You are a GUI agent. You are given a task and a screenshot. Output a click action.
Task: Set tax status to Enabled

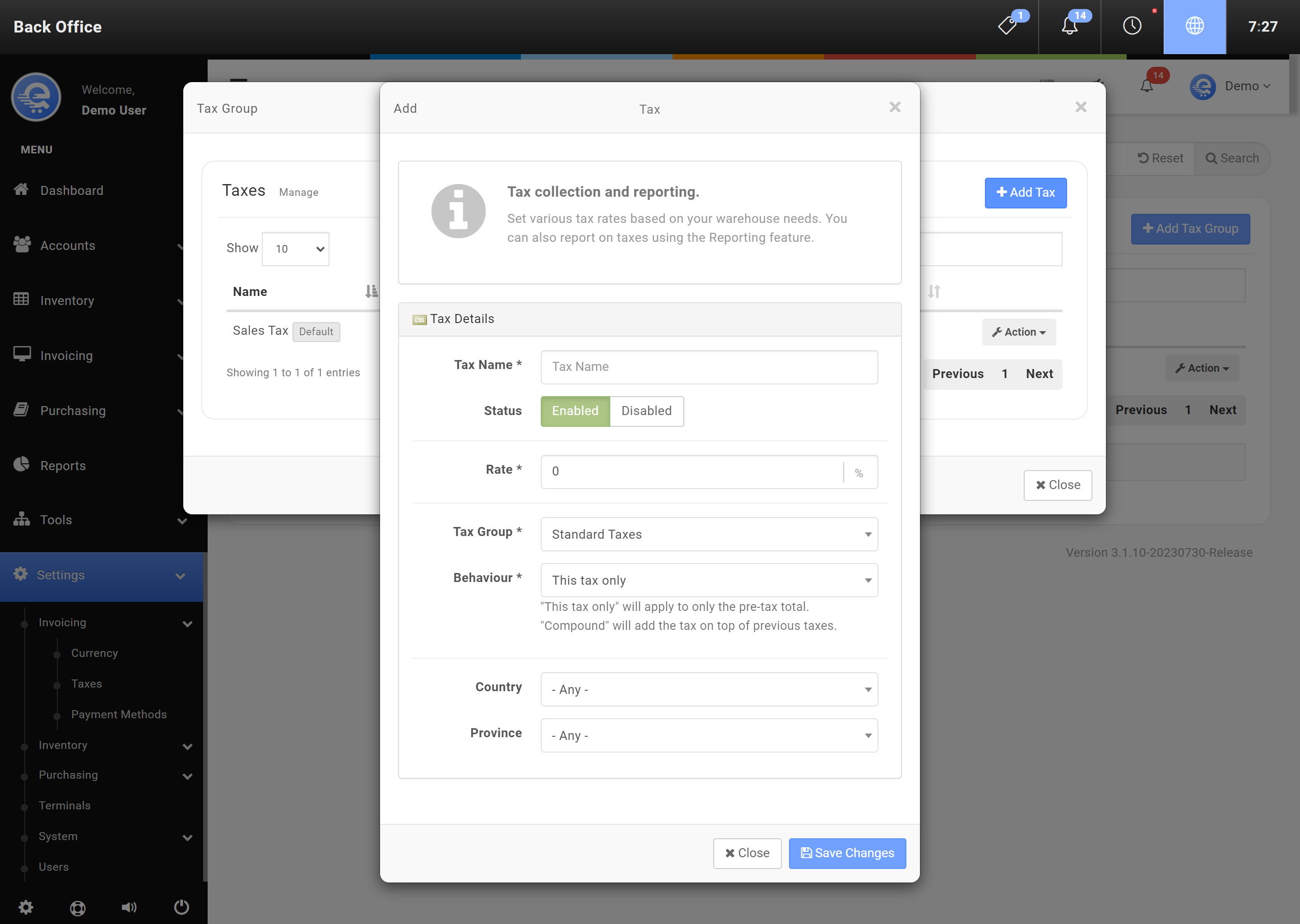[x=575, y=411]
